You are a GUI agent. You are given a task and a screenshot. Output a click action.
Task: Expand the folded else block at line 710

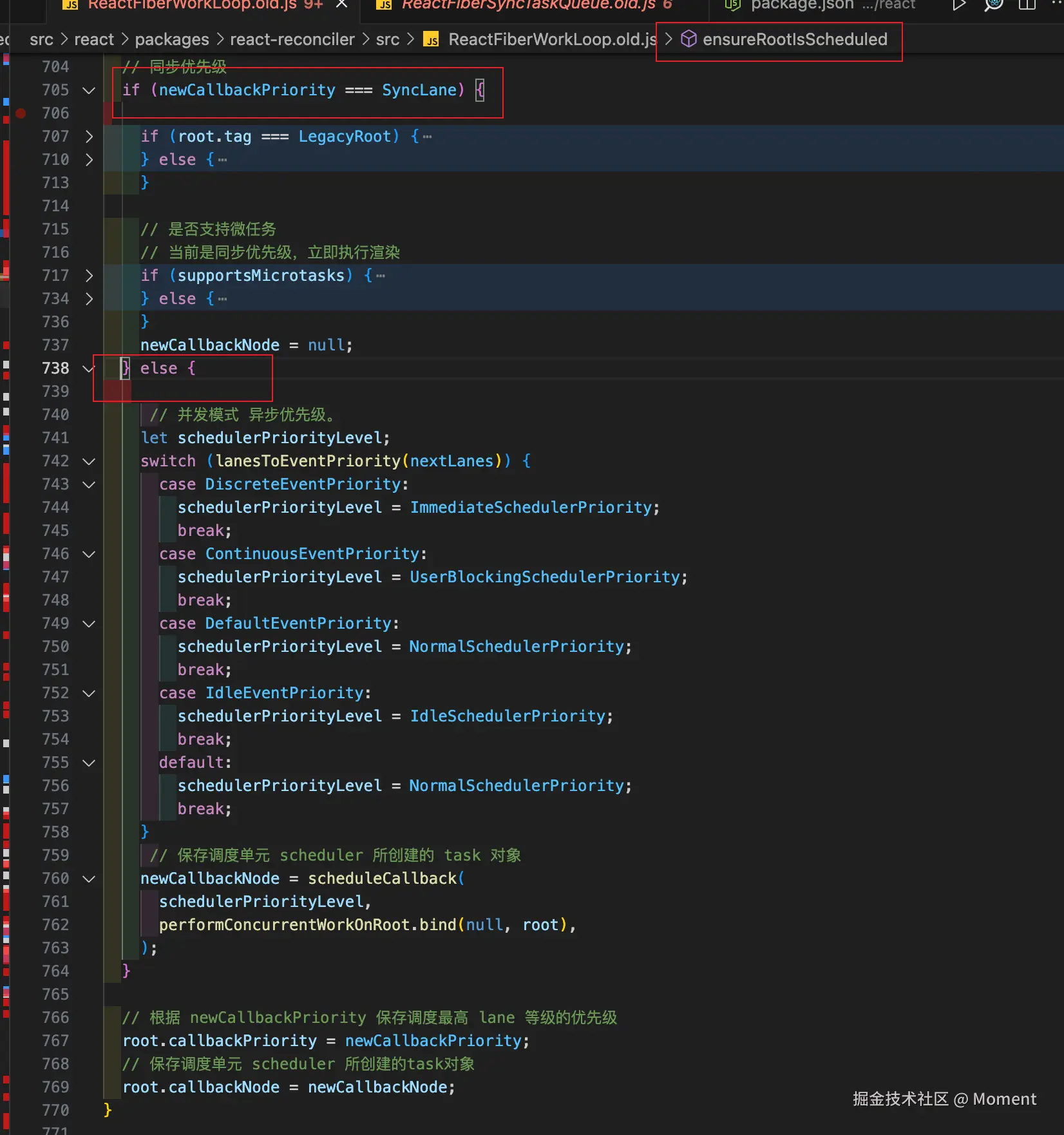pyautogui.click(x=89, y=160)
